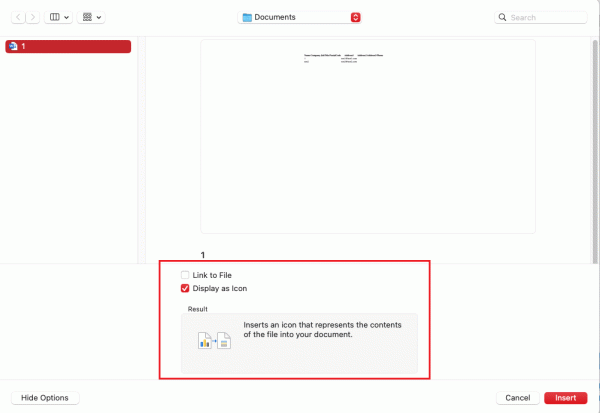
Task: Click the Documents folder icon in popup
Action: tap(247, 17)
